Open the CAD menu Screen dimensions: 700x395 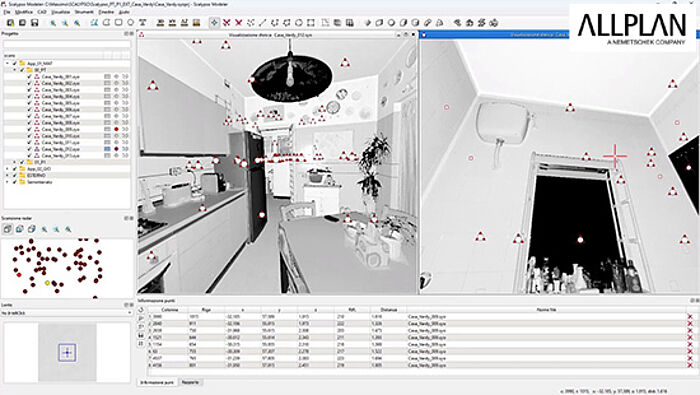pyautogui.click(x=42, y=12)
